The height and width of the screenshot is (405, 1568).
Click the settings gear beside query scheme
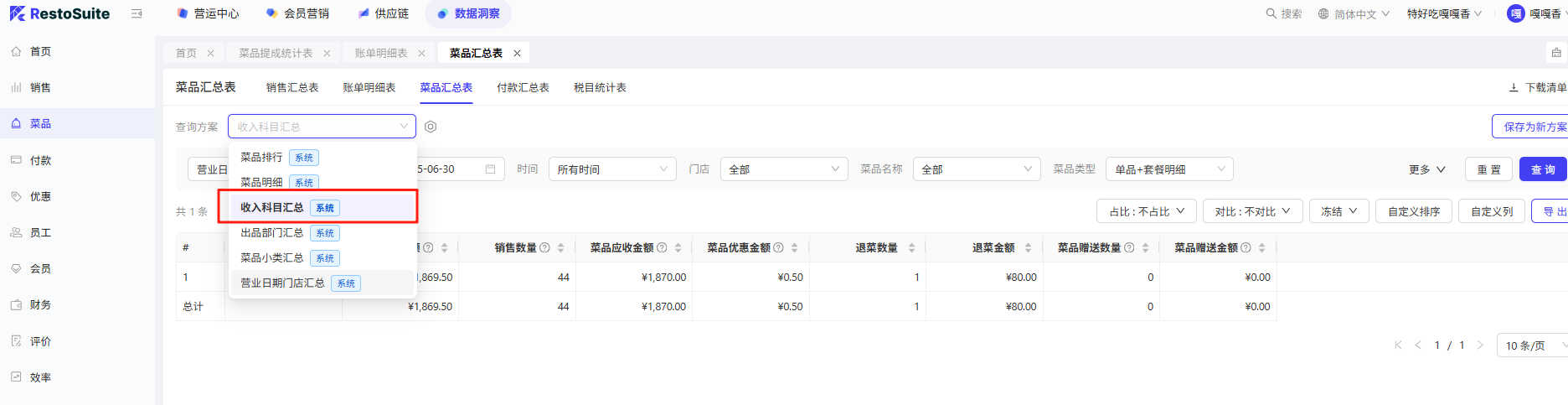[x=431, y=127]
